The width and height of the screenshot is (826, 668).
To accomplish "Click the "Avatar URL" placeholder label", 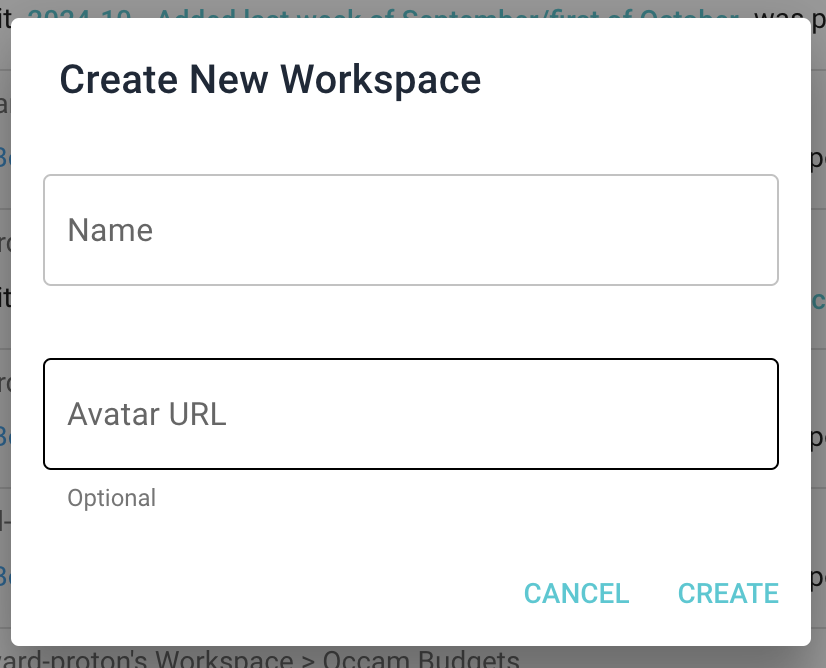I will point(147,414).
